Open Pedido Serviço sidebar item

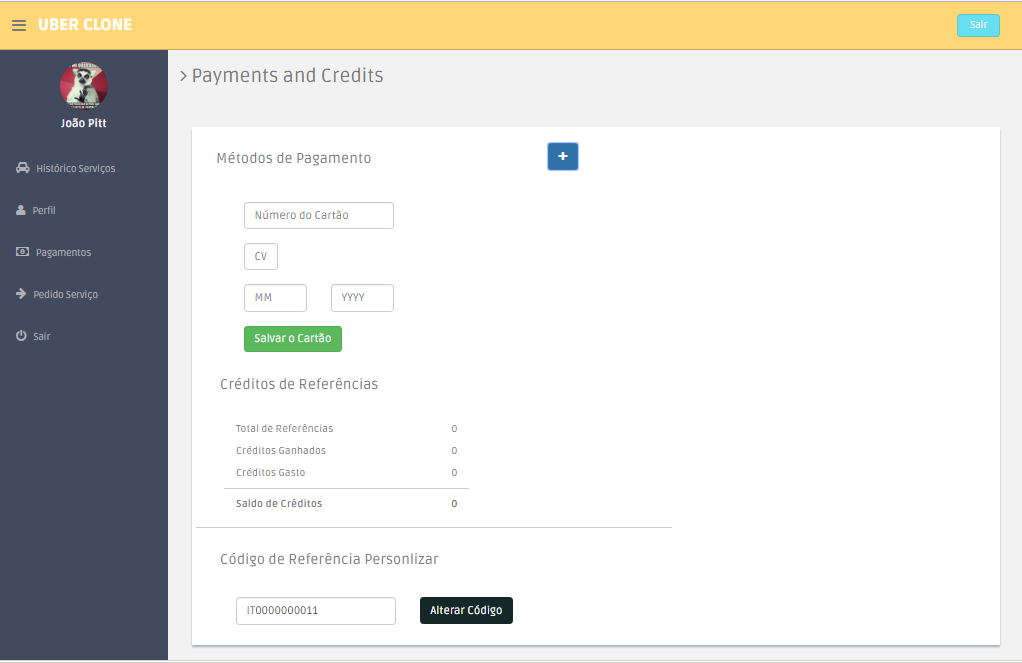coord(65,295)
